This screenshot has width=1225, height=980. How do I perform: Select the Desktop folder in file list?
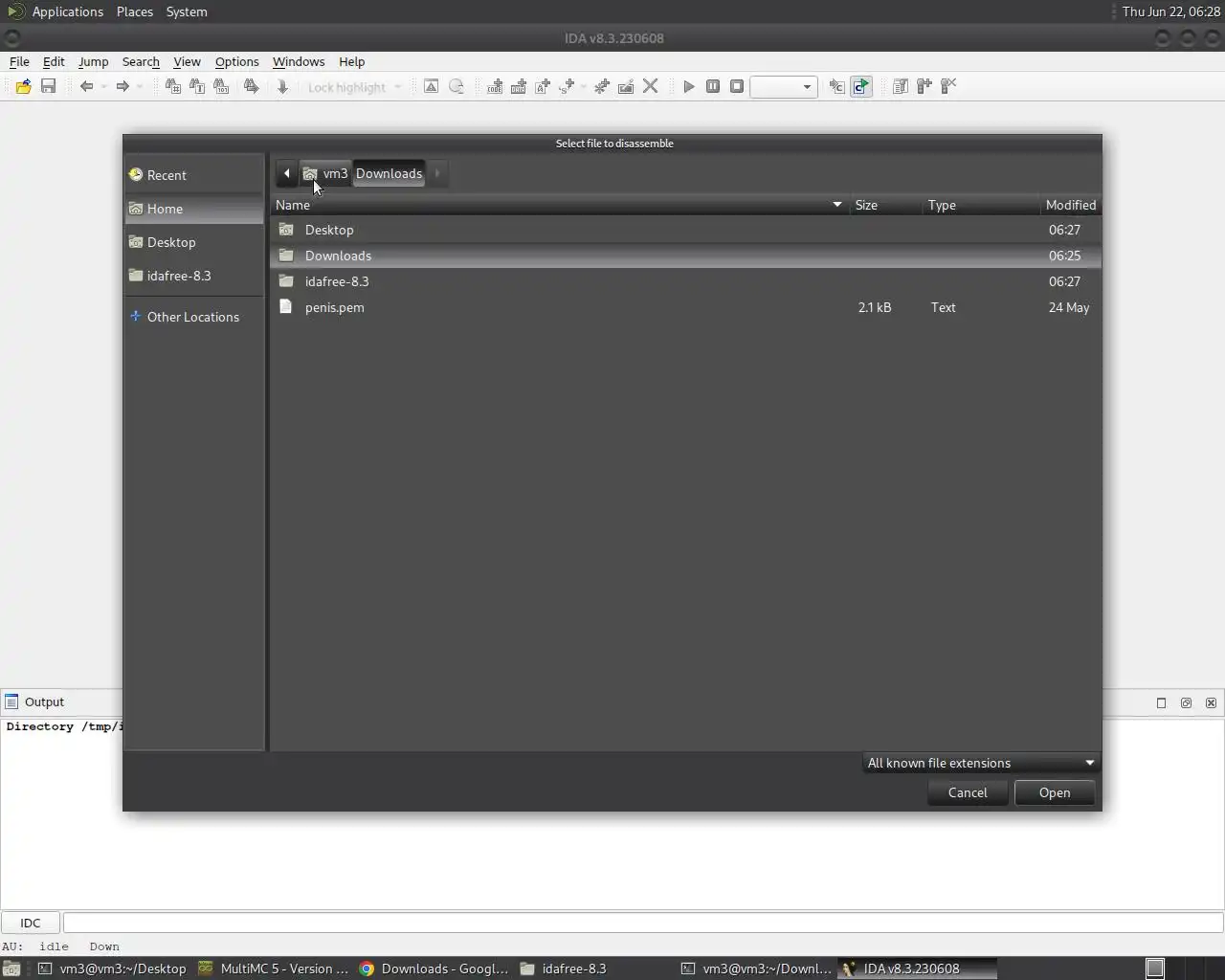685,230
